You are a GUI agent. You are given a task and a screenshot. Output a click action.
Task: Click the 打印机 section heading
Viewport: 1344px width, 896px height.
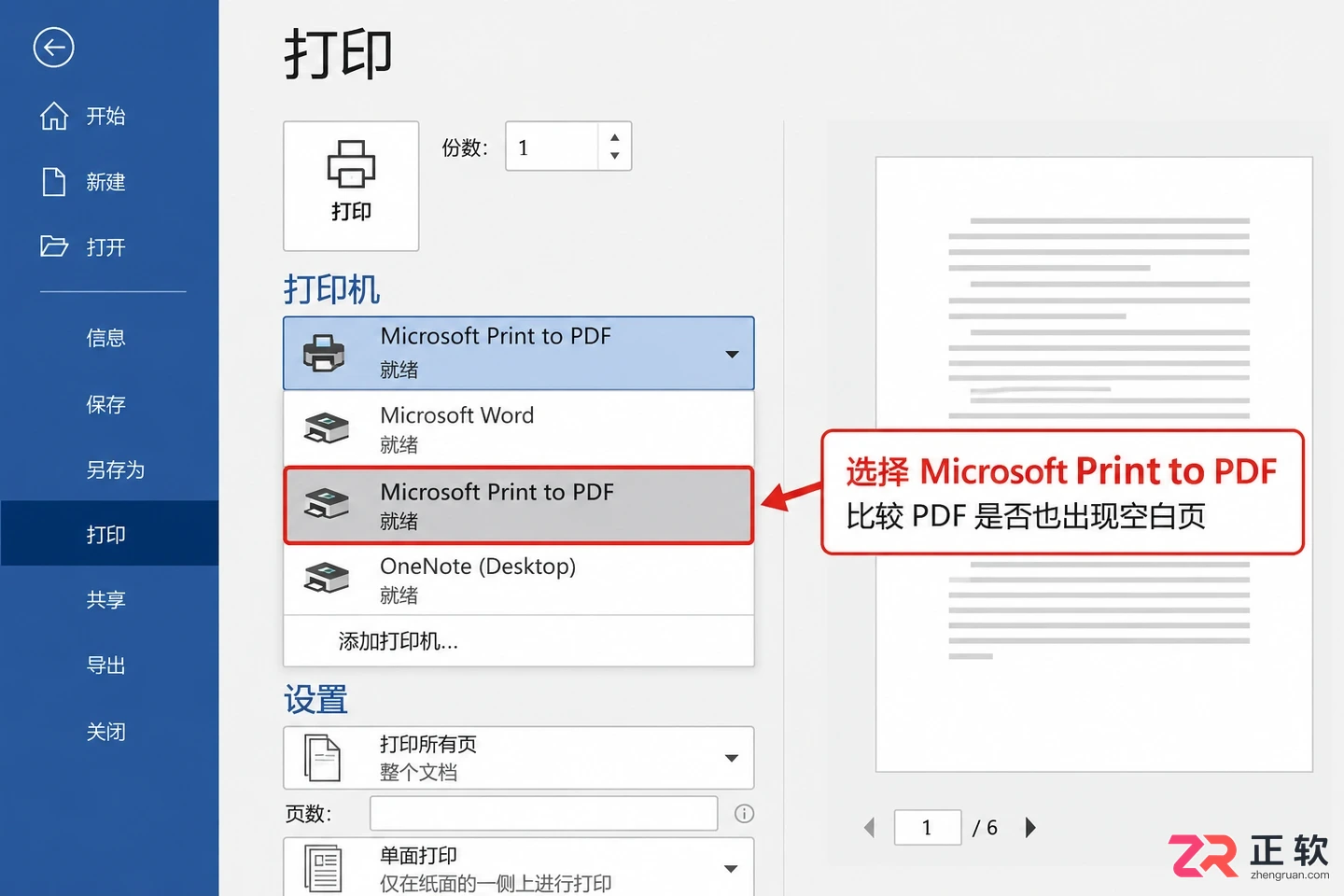click(331, 289)
